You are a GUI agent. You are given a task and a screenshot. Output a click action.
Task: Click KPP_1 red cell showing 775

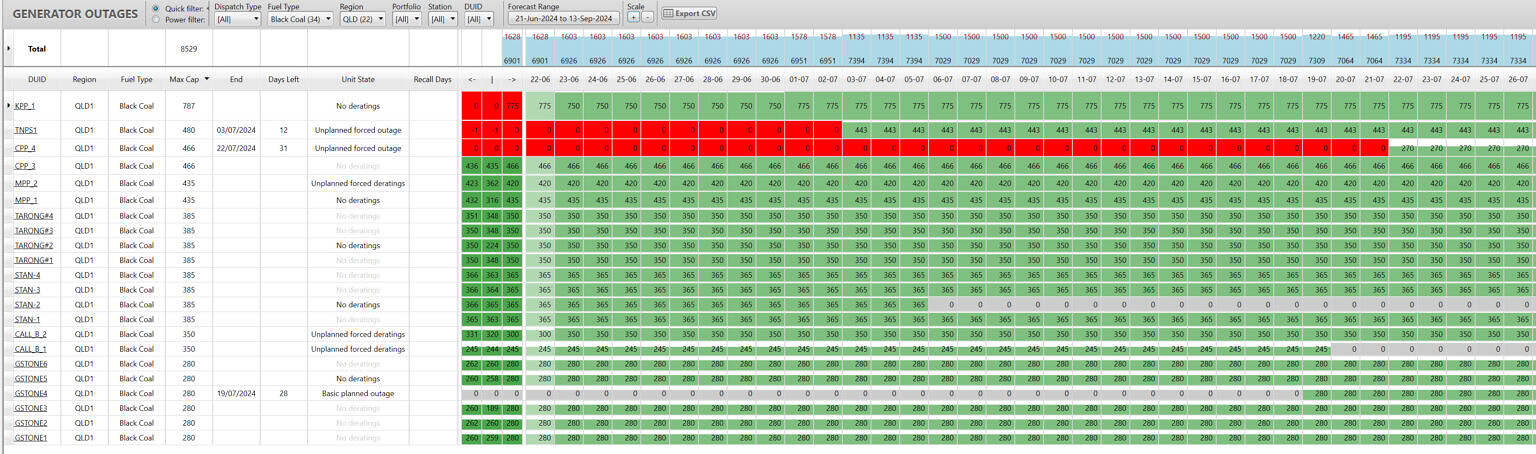(512, 106)
